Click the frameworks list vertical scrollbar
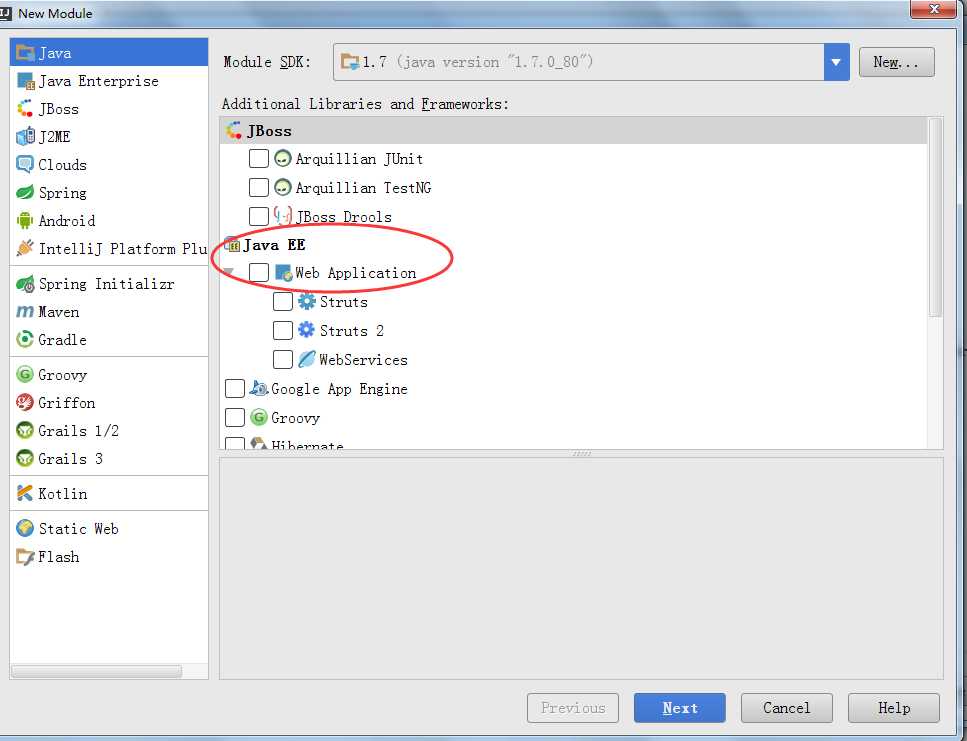 click(936, 217)
